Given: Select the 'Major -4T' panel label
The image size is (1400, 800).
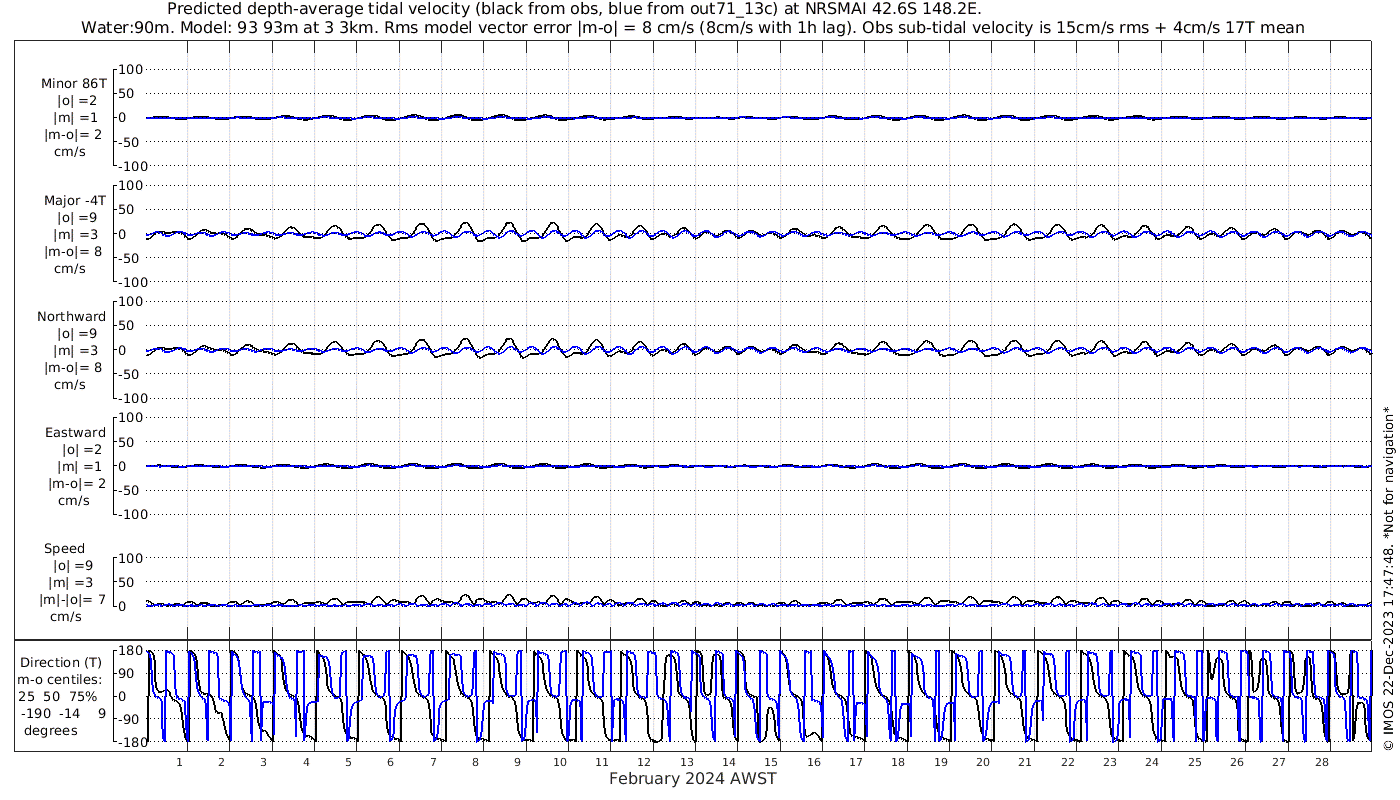Looking at the screenshot, I should (74, 201).
